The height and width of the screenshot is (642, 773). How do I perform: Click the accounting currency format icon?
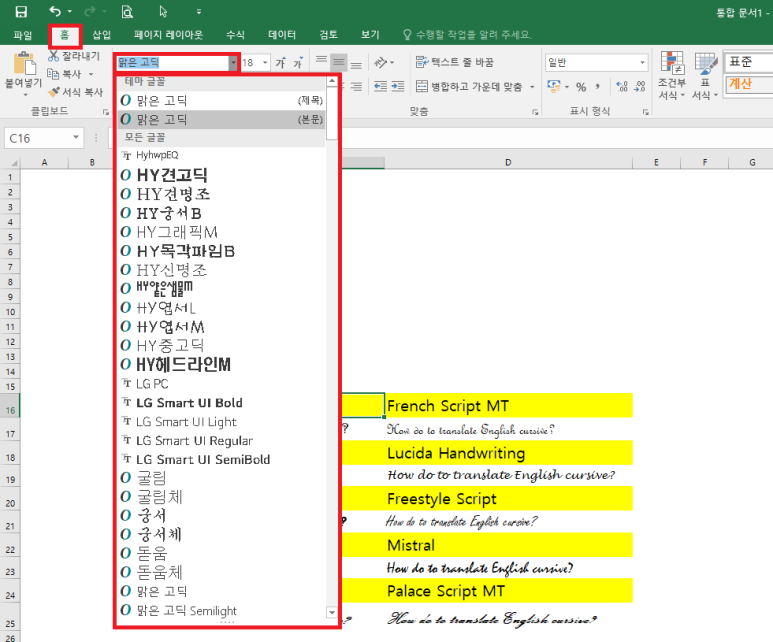[x=554, y=86]
